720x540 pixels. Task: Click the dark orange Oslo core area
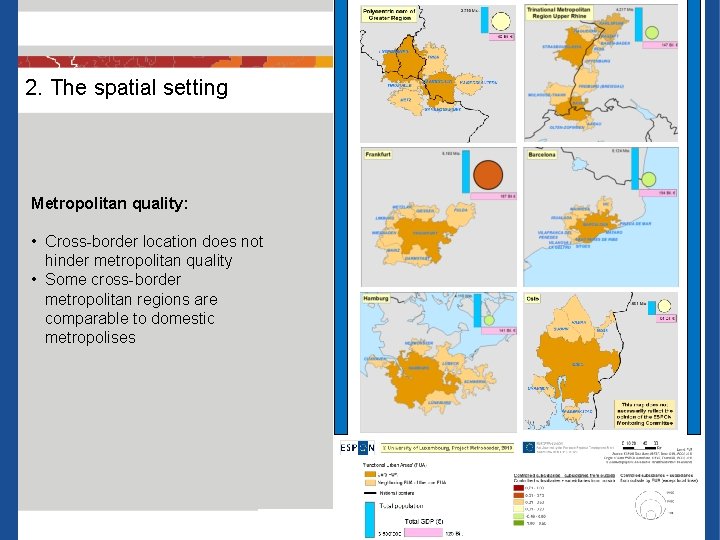point(577,365)
